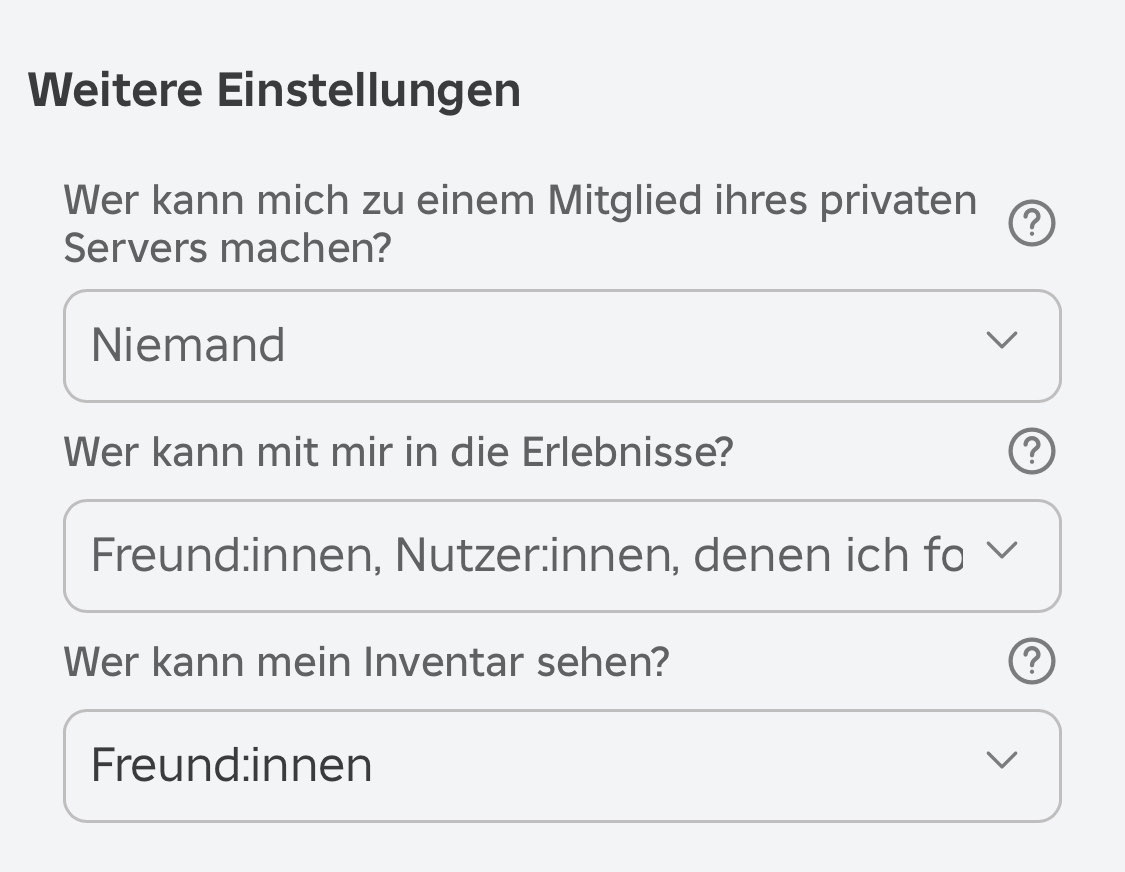Expand the private server 'Niemand' dropdown

coord(562,346)
